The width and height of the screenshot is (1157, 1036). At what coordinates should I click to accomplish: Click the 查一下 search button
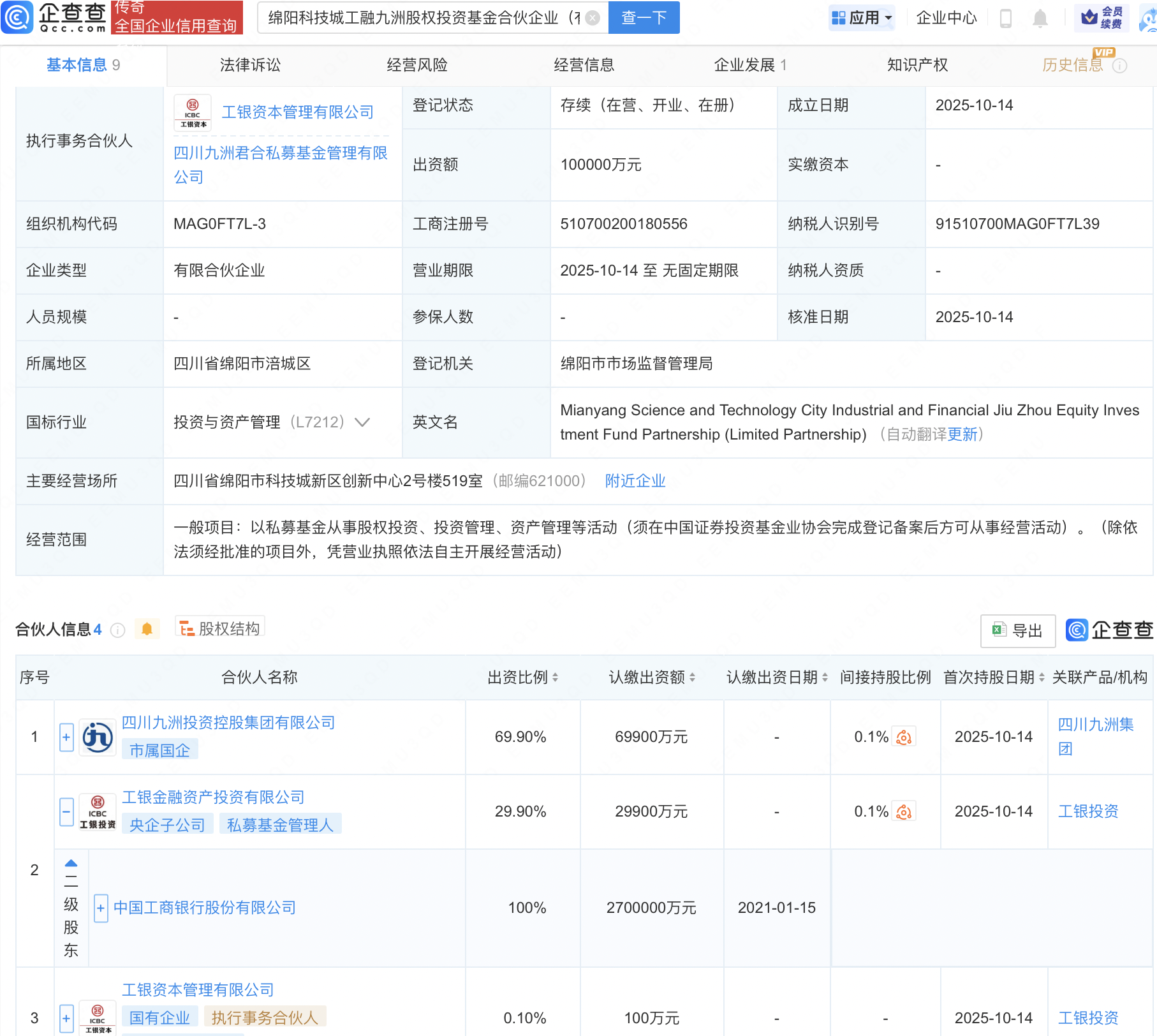click(644, 18)
